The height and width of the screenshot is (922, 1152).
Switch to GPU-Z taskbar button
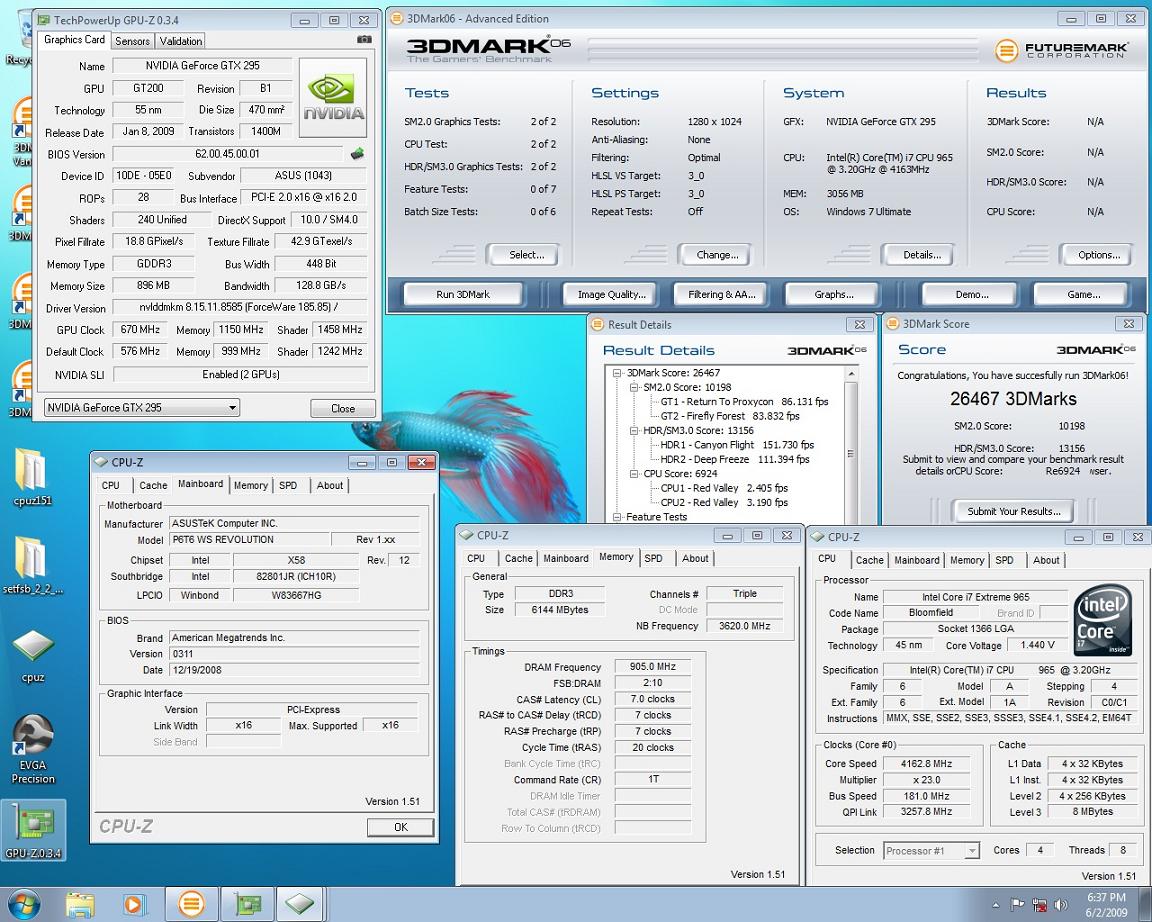click(x=248, y=904)
